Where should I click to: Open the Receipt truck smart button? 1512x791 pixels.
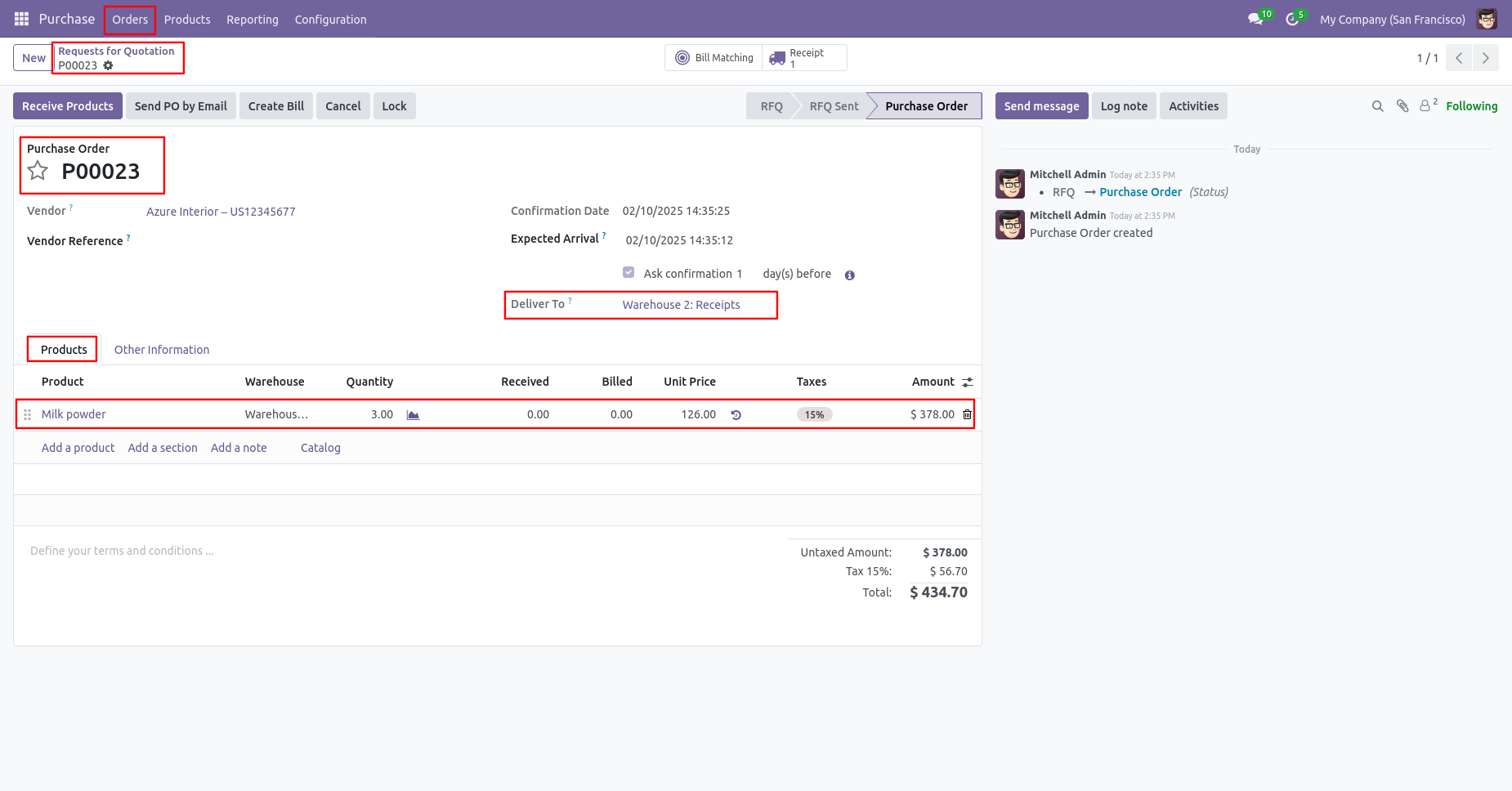tap(804, 58)
